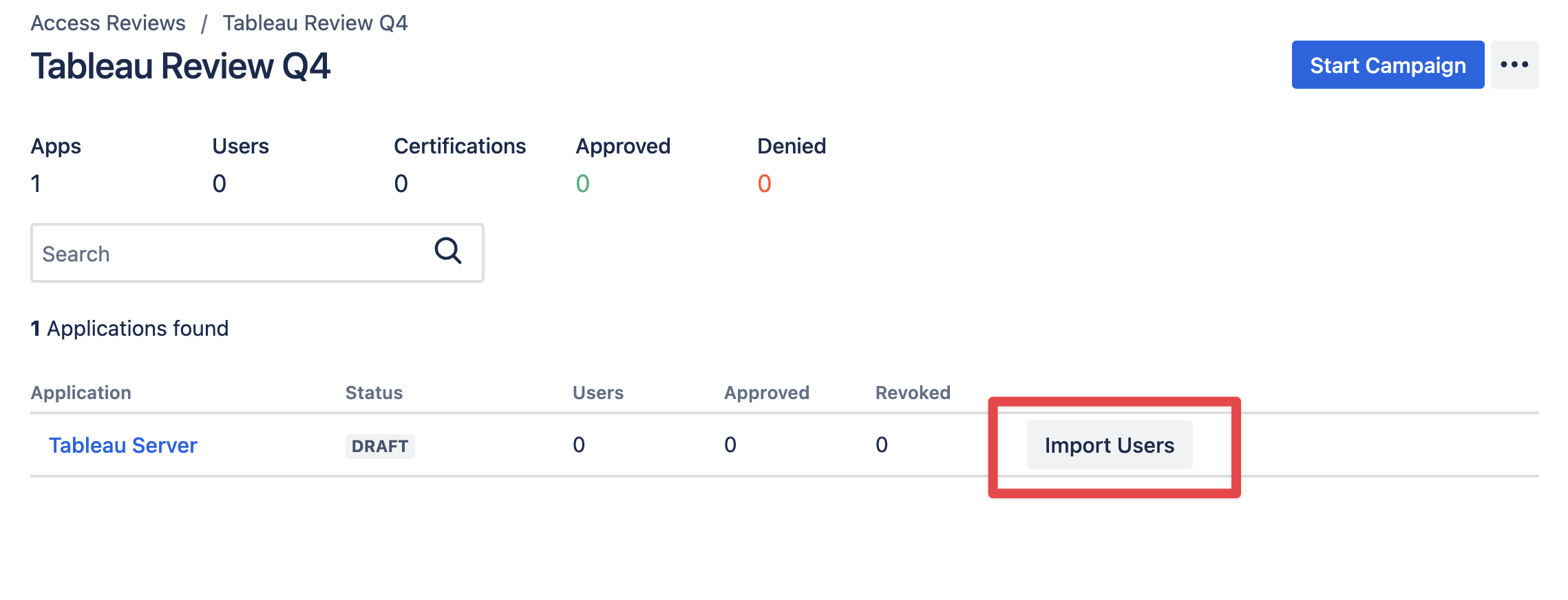Click the Apps summary count
The image size is (1568, 600).
(36, 183)
